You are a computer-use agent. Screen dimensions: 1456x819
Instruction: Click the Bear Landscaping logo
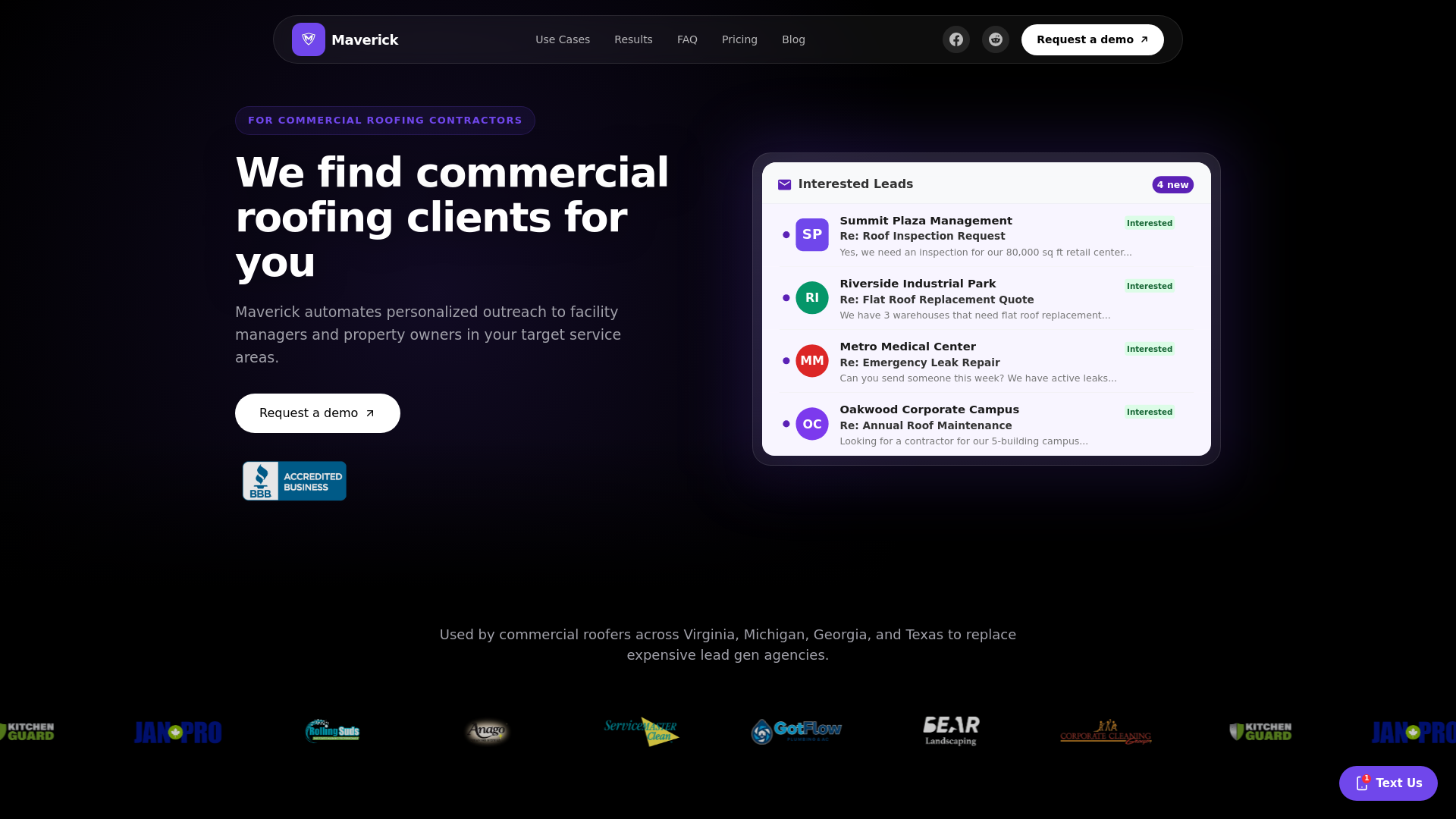pos(951,731)
